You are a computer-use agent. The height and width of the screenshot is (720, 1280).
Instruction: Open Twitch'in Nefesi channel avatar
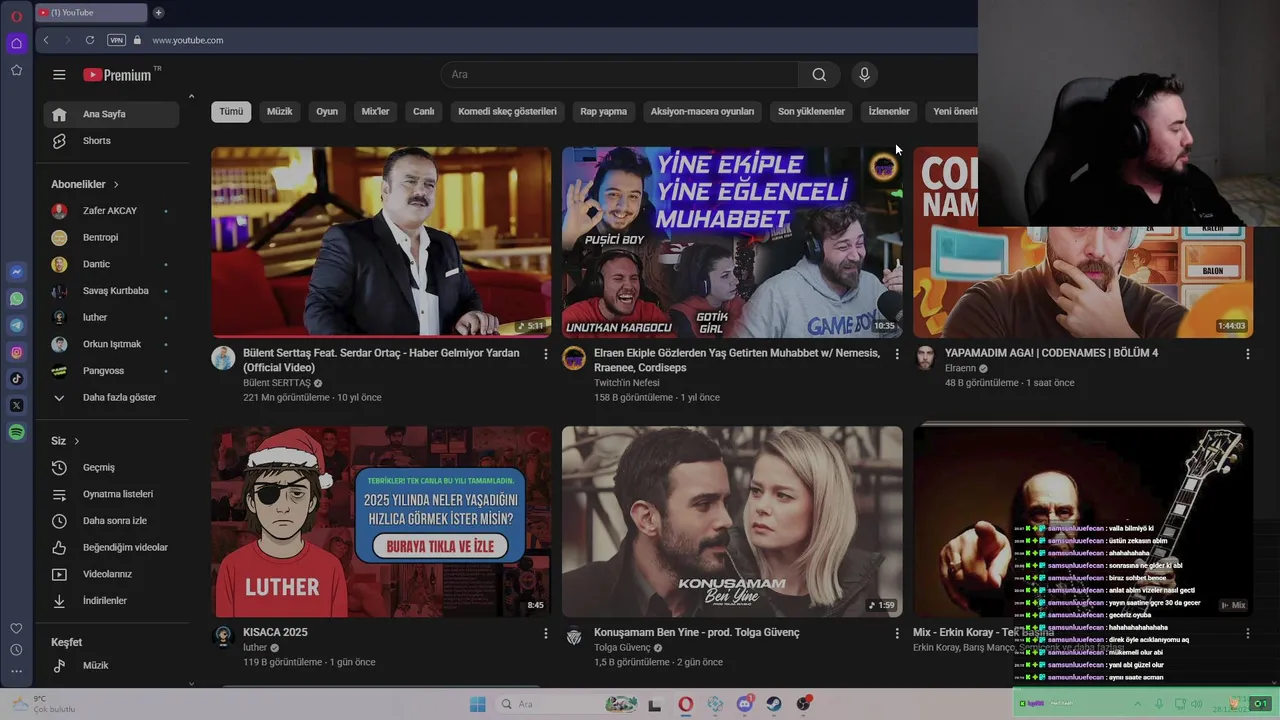tap(574, 358)
